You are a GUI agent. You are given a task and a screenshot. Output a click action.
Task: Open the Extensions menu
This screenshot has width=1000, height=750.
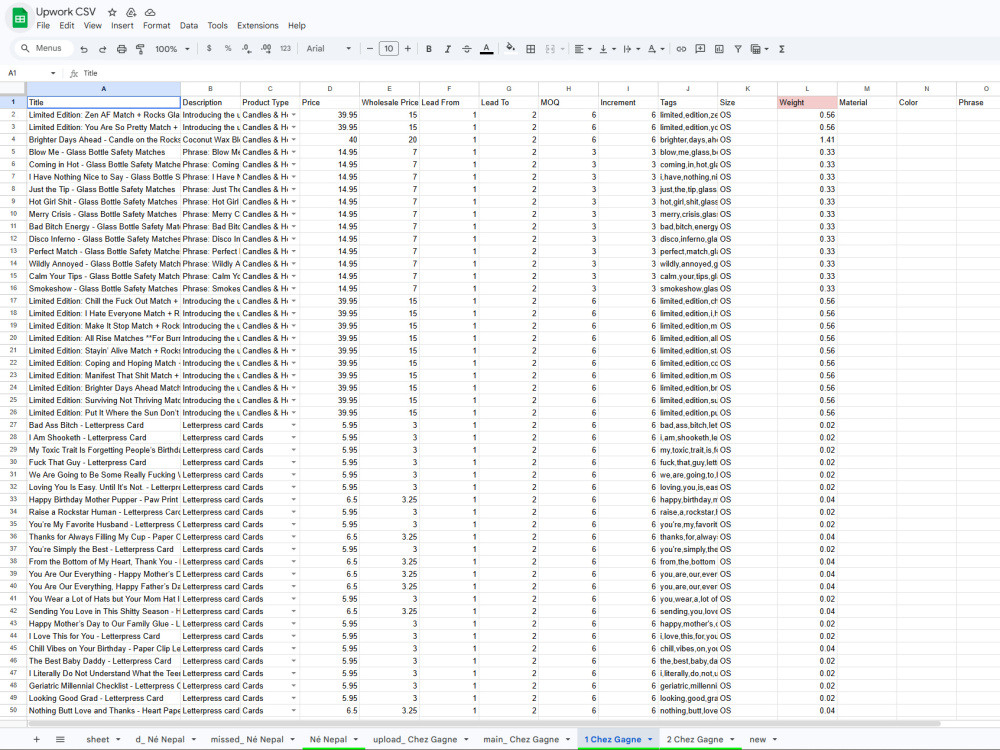258,26
